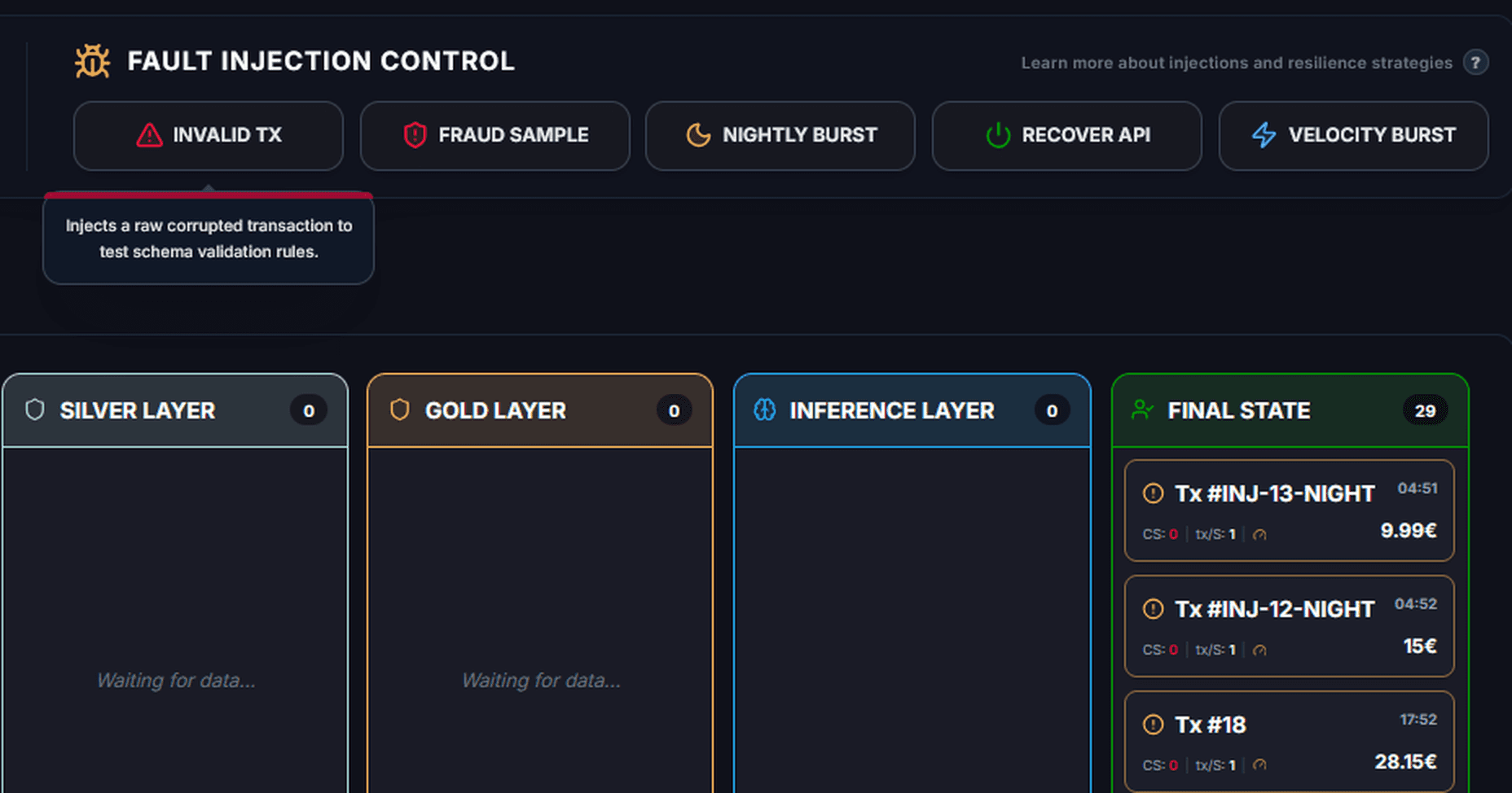Open transaction card Tx #INJ-12-NIGHT
Image resolution: width=1512 pixels, height=793 pixels.
(x=1289, y=626)
